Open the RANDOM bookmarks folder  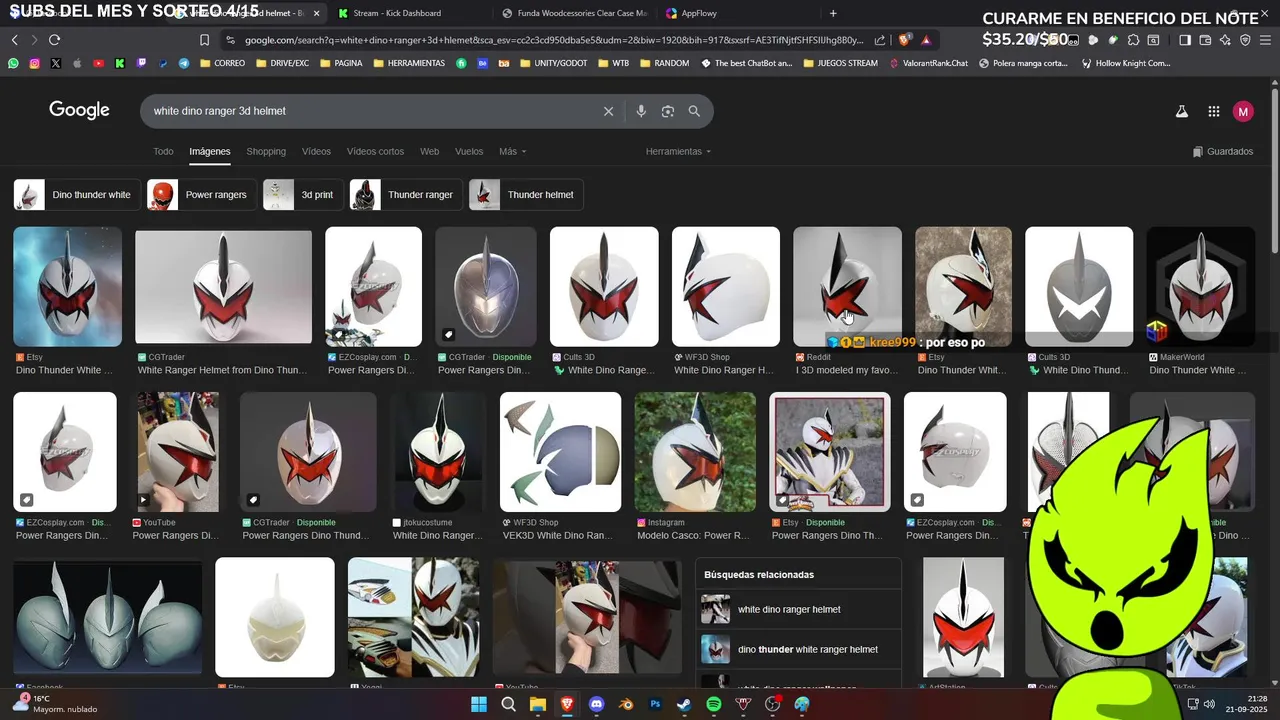pos(664,63)
